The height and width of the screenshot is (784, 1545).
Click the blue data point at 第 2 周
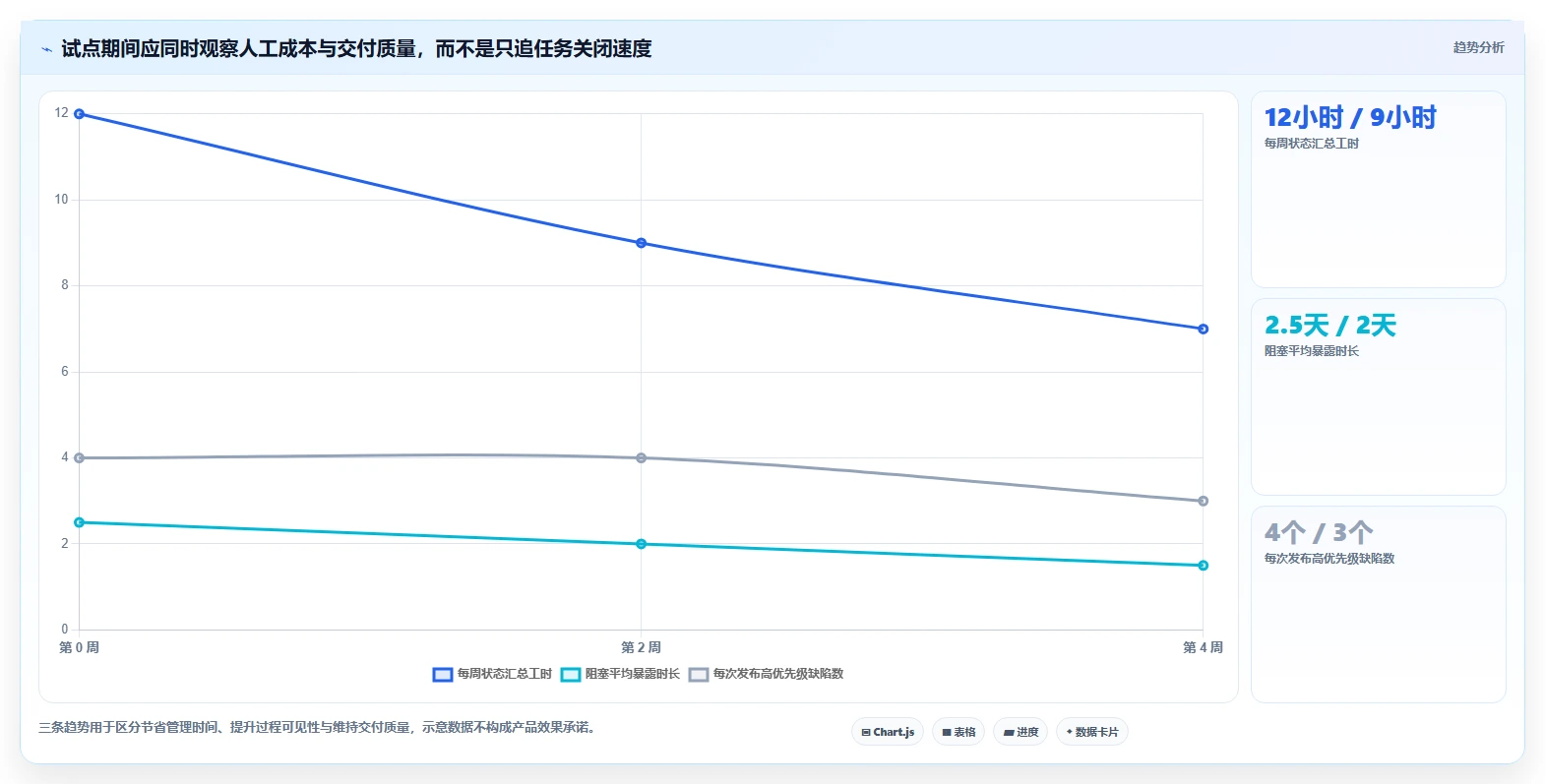(642, 243)
